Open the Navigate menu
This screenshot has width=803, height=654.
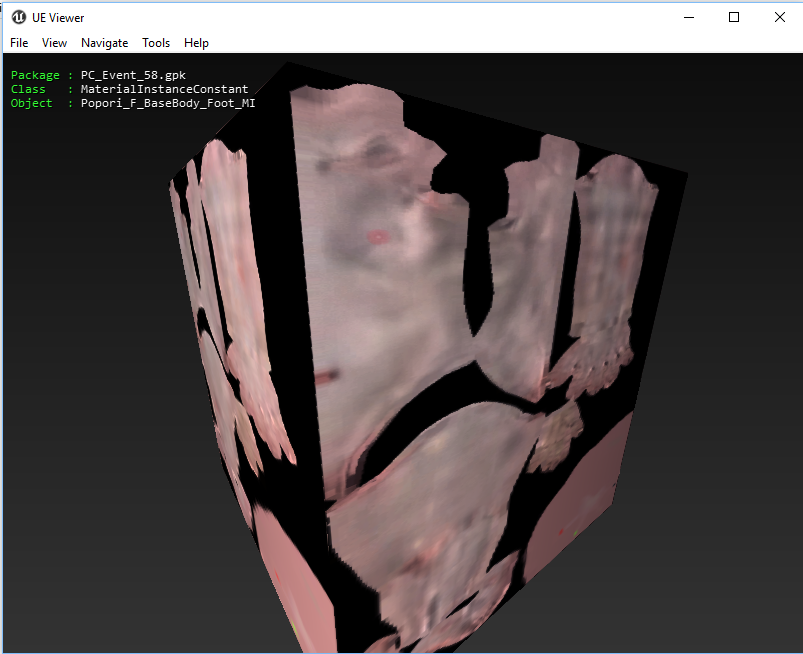coord(105,43)
